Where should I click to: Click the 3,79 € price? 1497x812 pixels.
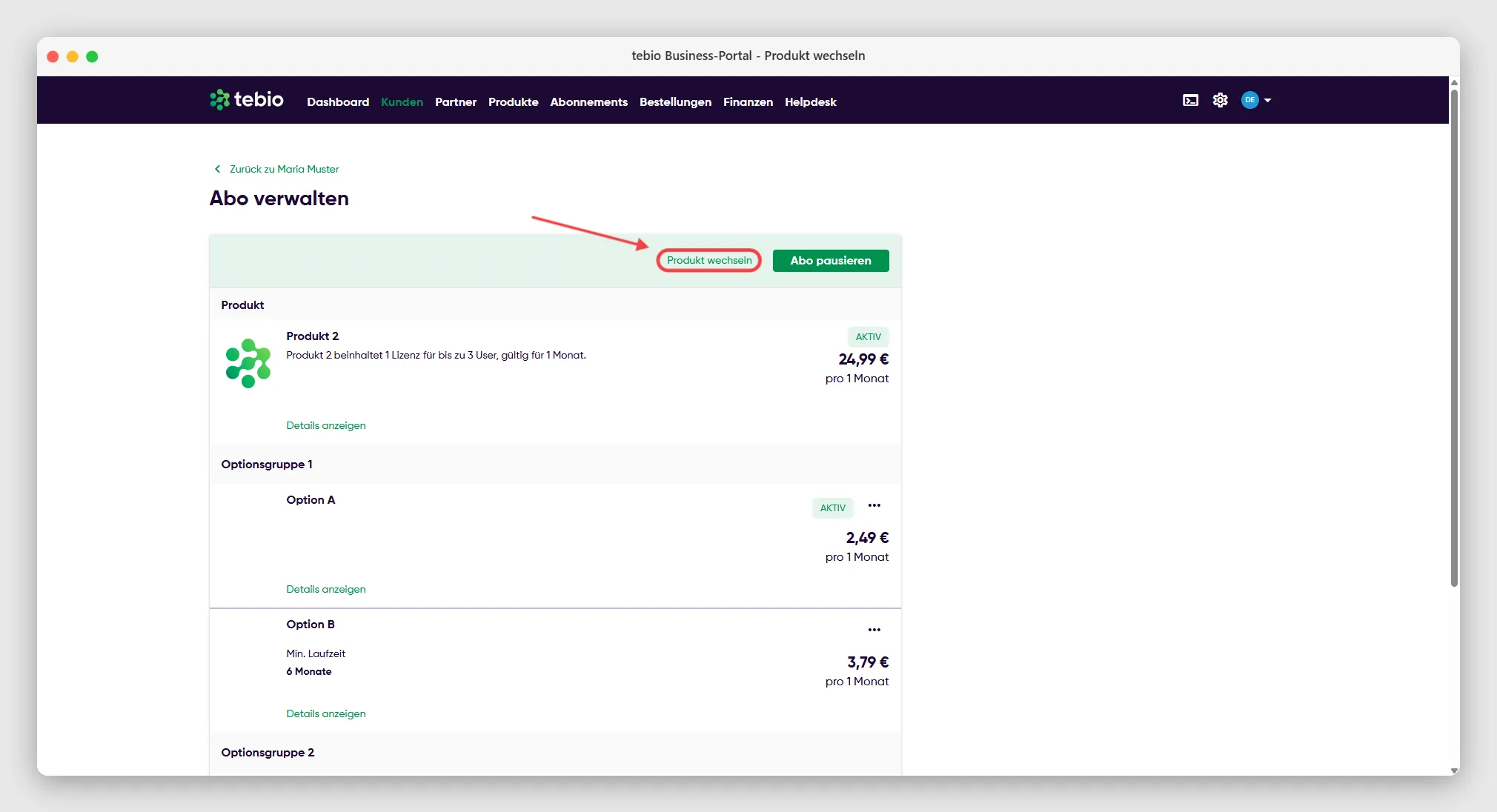[868, 662]
